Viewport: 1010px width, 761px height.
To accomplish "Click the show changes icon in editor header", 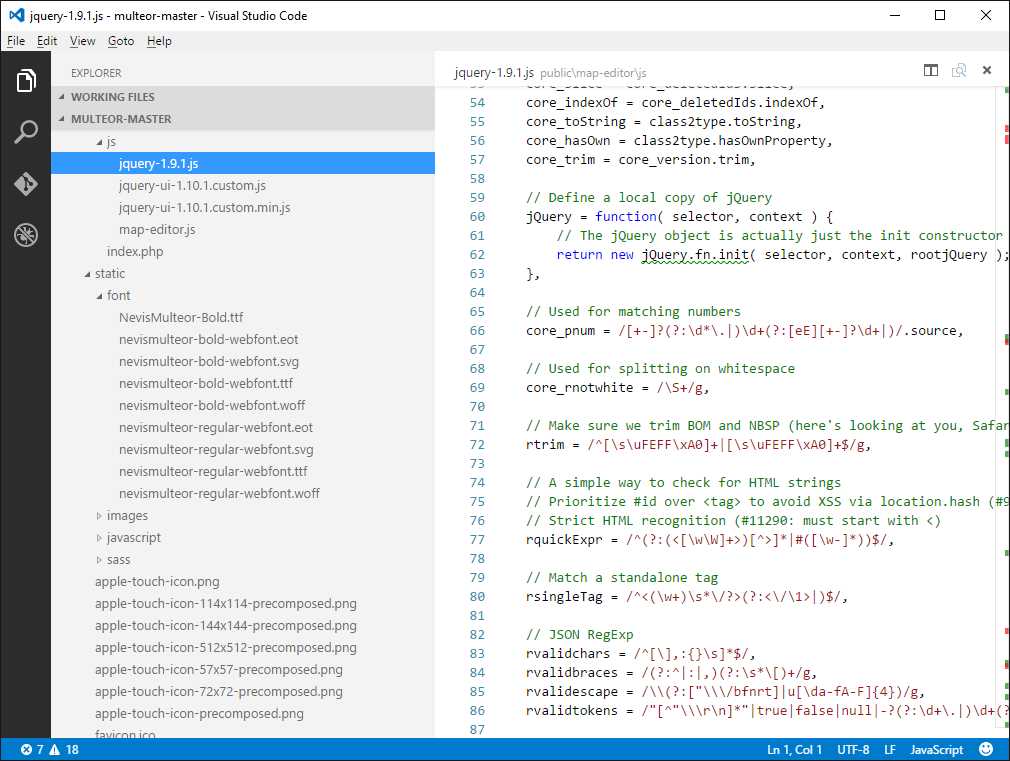I will (958, 70).
